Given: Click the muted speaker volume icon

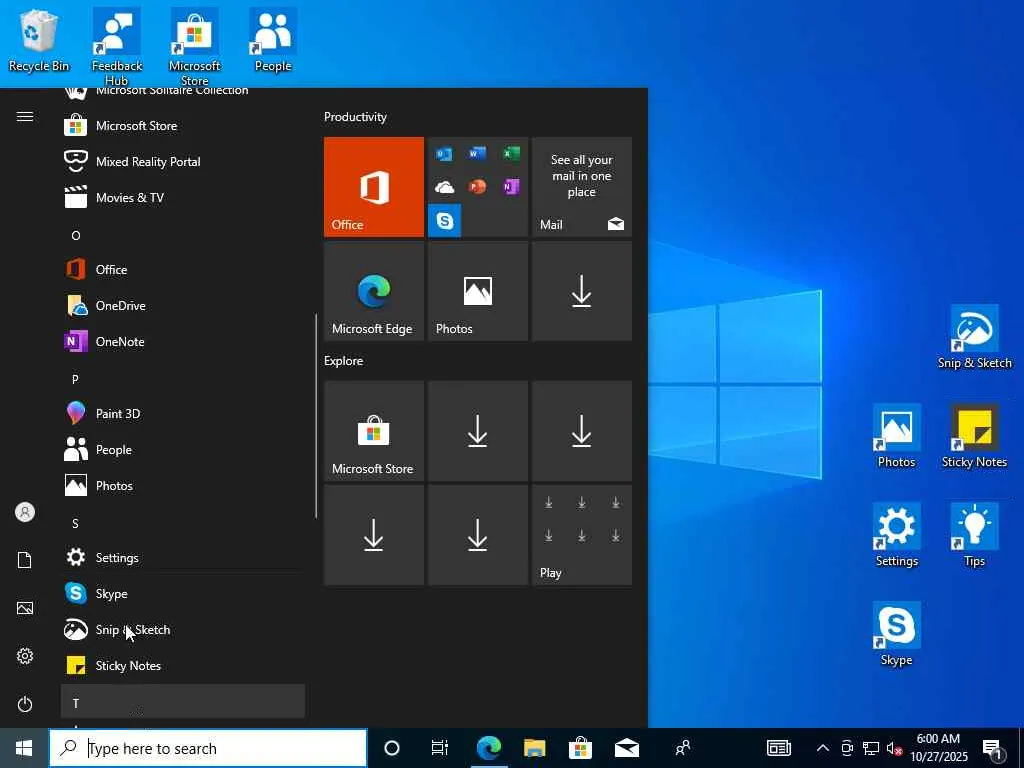Looking at the screenshot, I should point(894,748).
